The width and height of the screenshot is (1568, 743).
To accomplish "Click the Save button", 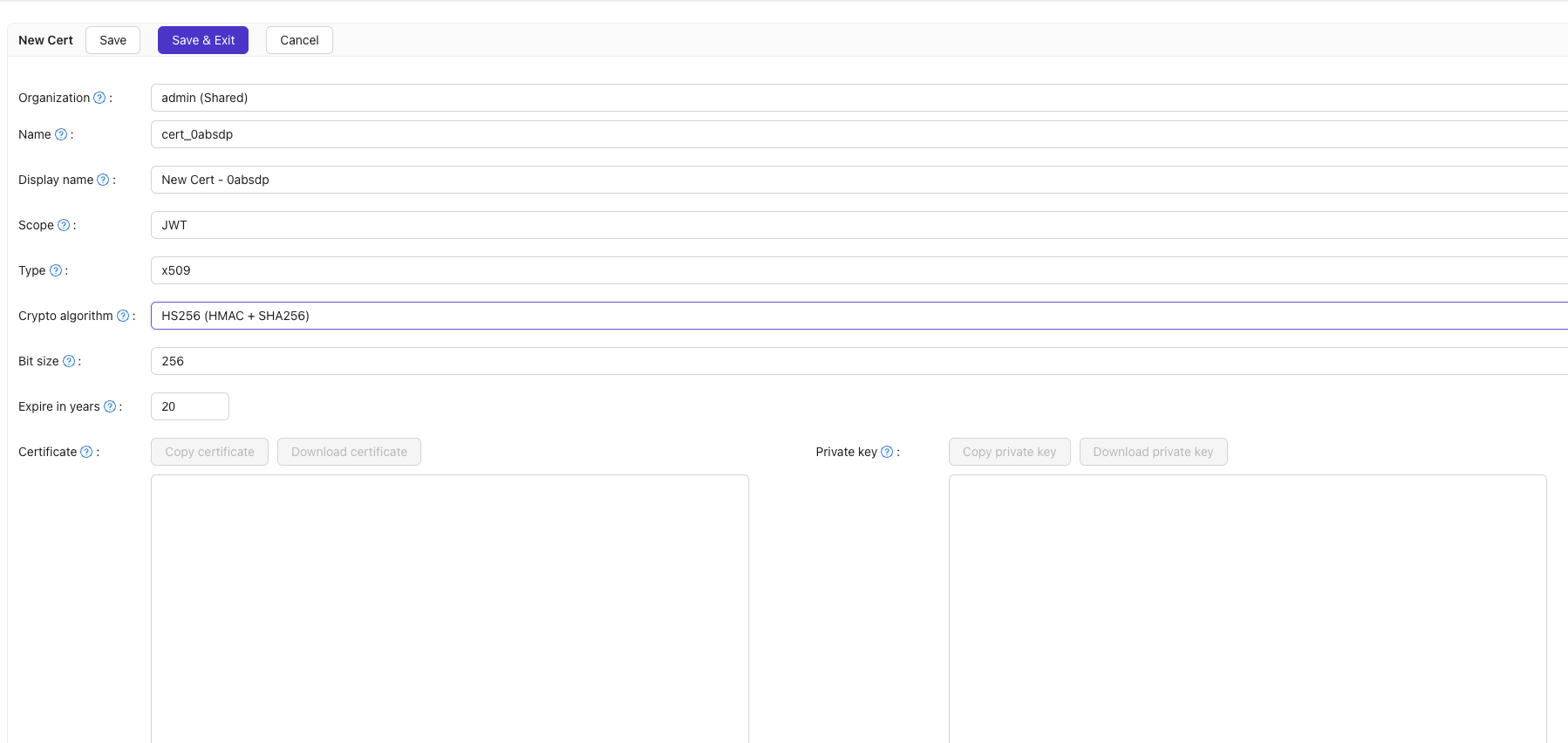I will [112, 40].
